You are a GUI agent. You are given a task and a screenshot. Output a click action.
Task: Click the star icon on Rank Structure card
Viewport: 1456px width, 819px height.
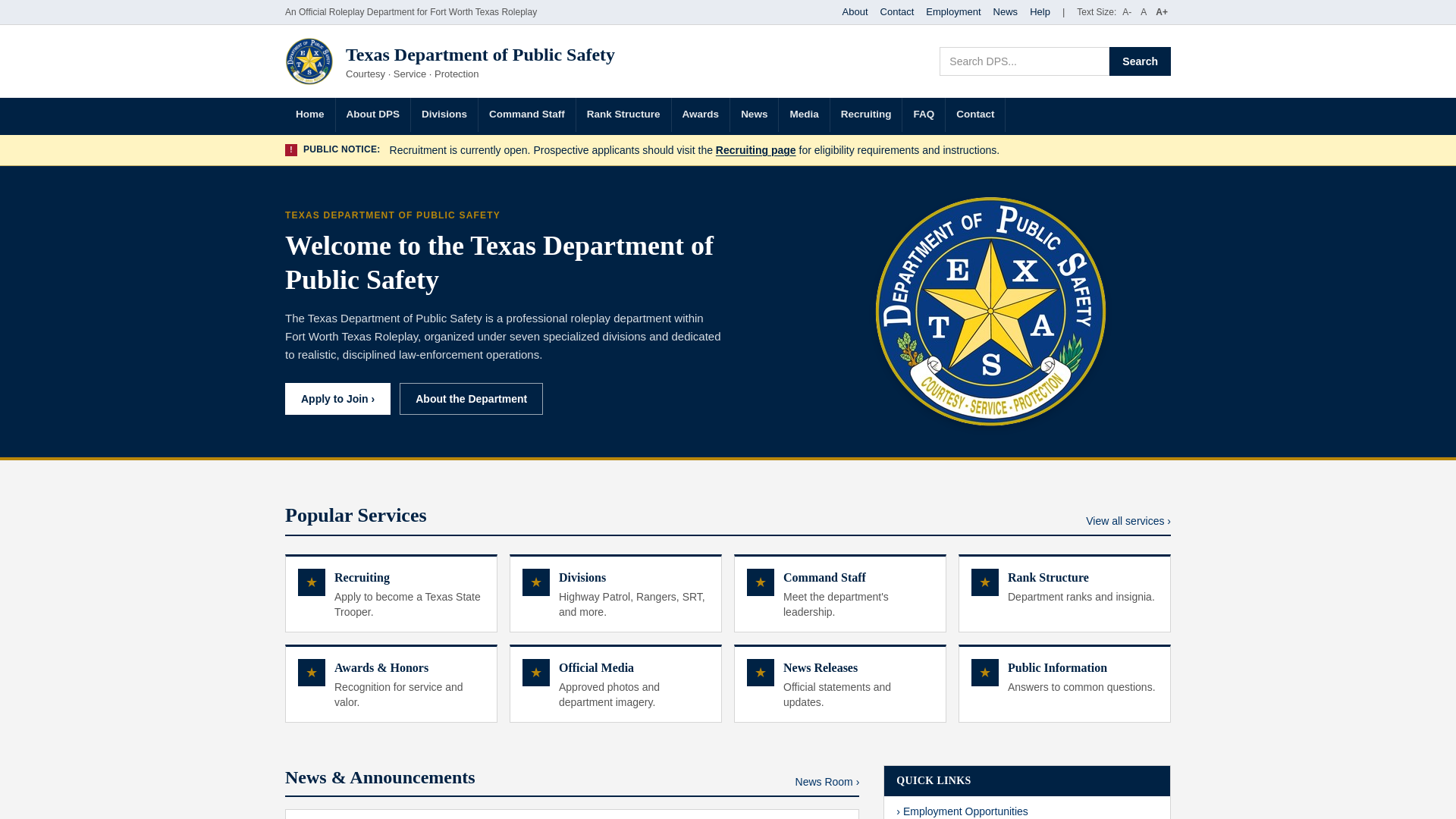pyautogui.click(x=985, y=582)
